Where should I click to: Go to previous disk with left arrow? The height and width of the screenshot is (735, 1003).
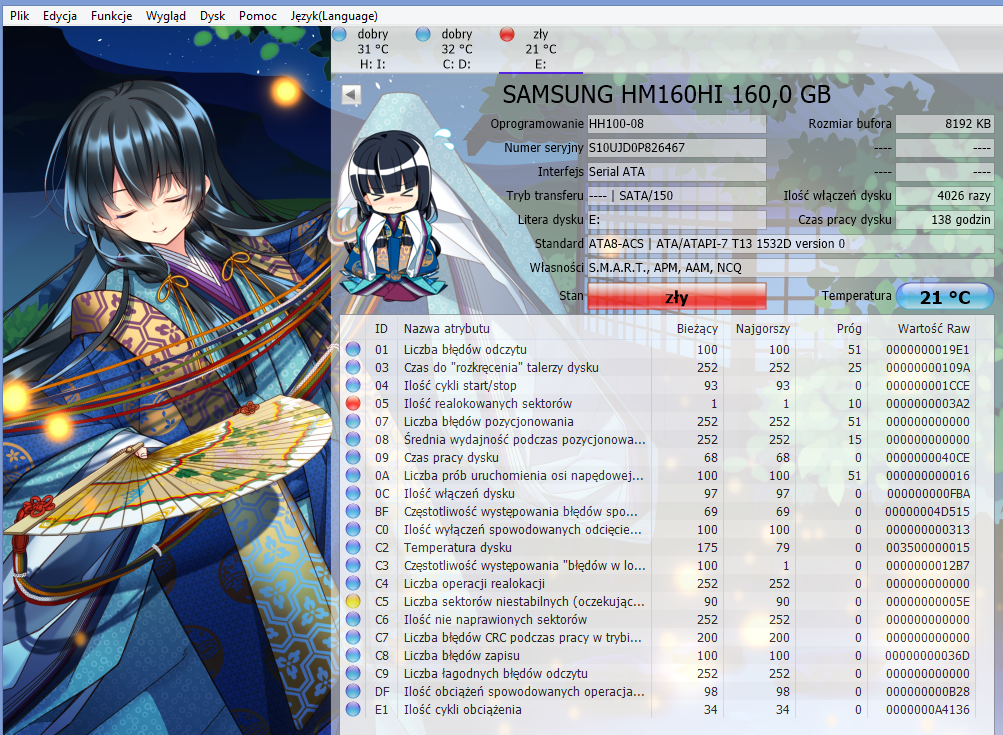351,95
